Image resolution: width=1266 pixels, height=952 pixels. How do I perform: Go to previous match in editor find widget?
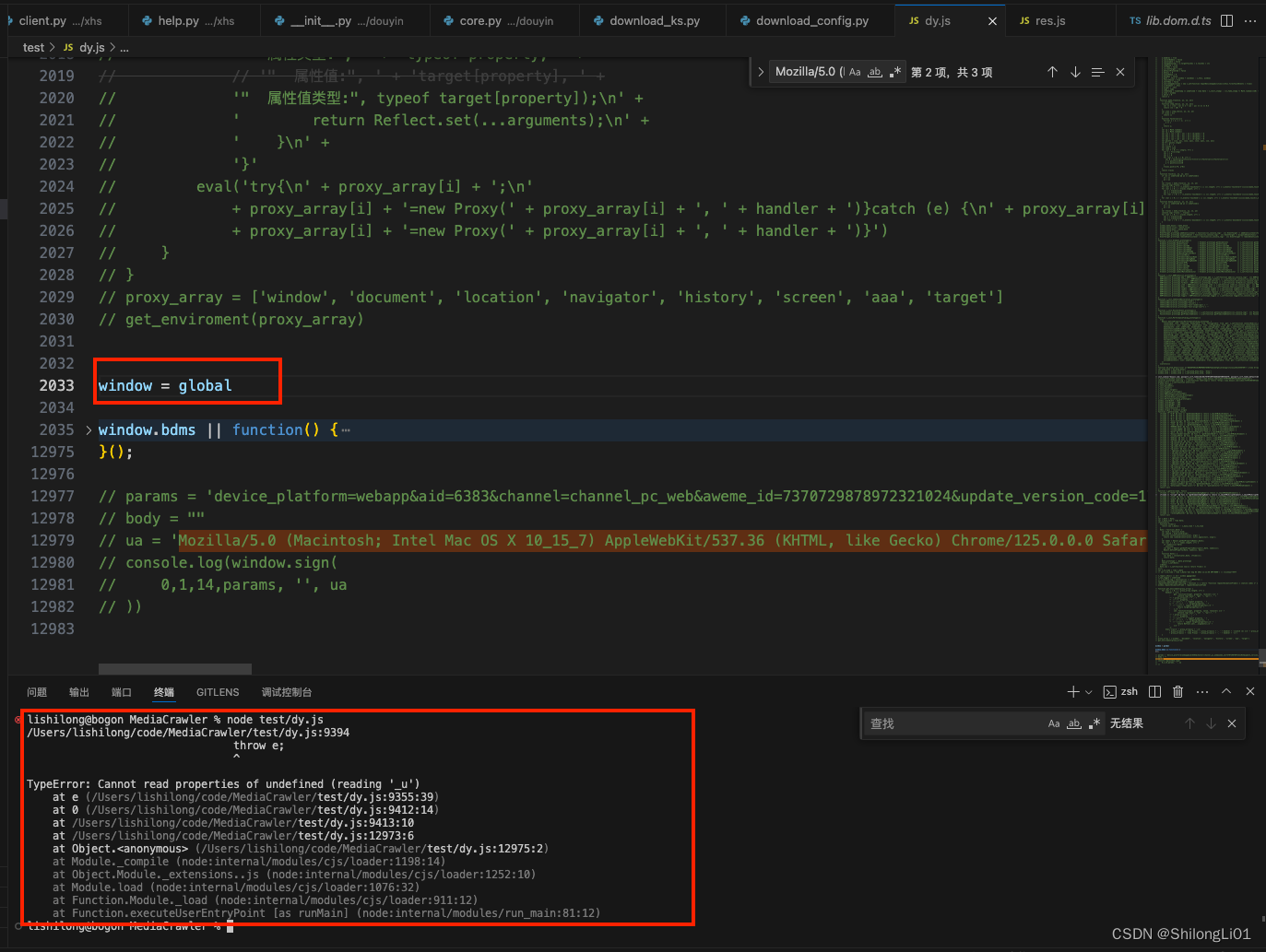(x=1052, y=72)
